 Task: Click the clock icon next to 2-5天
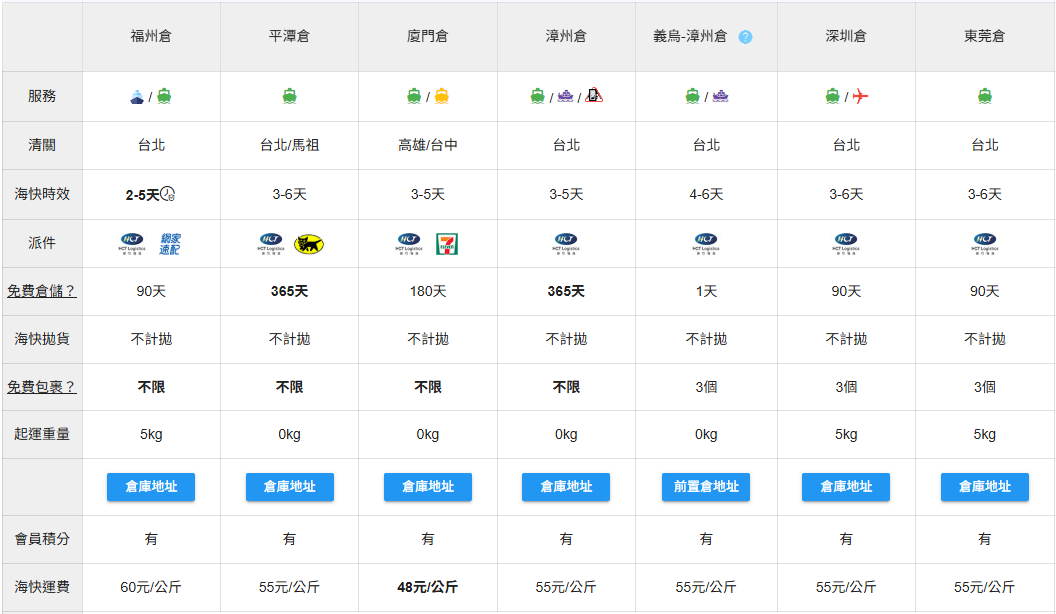pyautogui.click(x=168, y=194)
